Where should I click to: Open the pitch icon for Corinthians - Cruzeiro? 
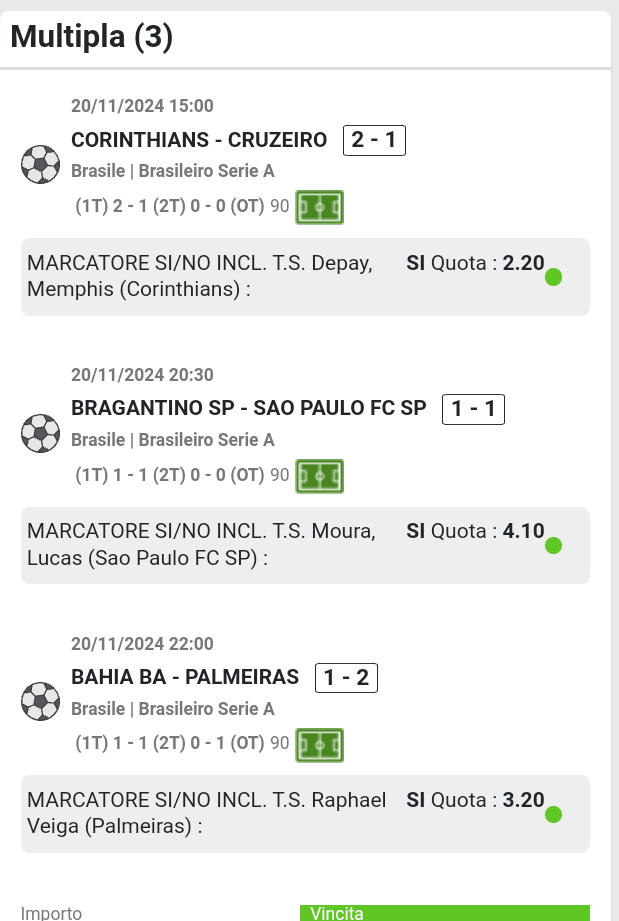click(x=320, y=207)
